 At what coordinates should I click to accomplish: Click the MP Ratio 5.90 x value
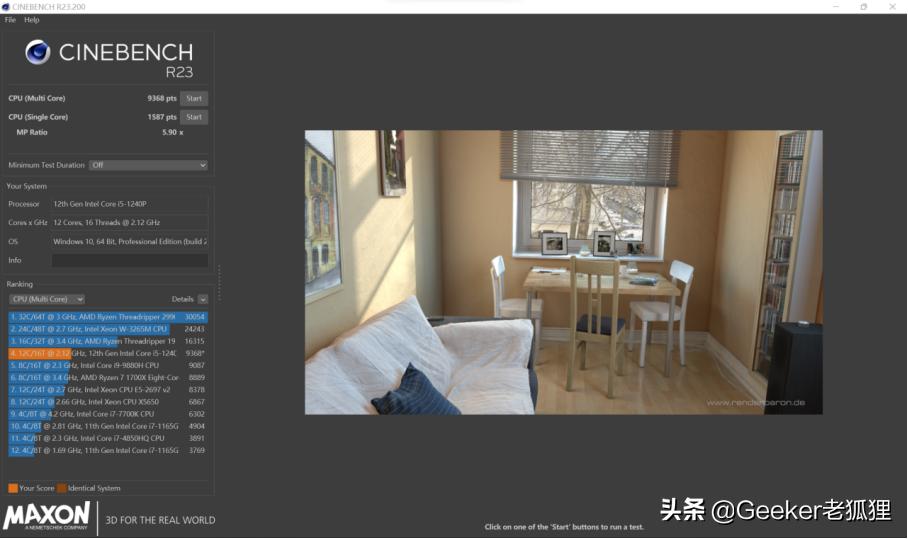coord(173,132)
